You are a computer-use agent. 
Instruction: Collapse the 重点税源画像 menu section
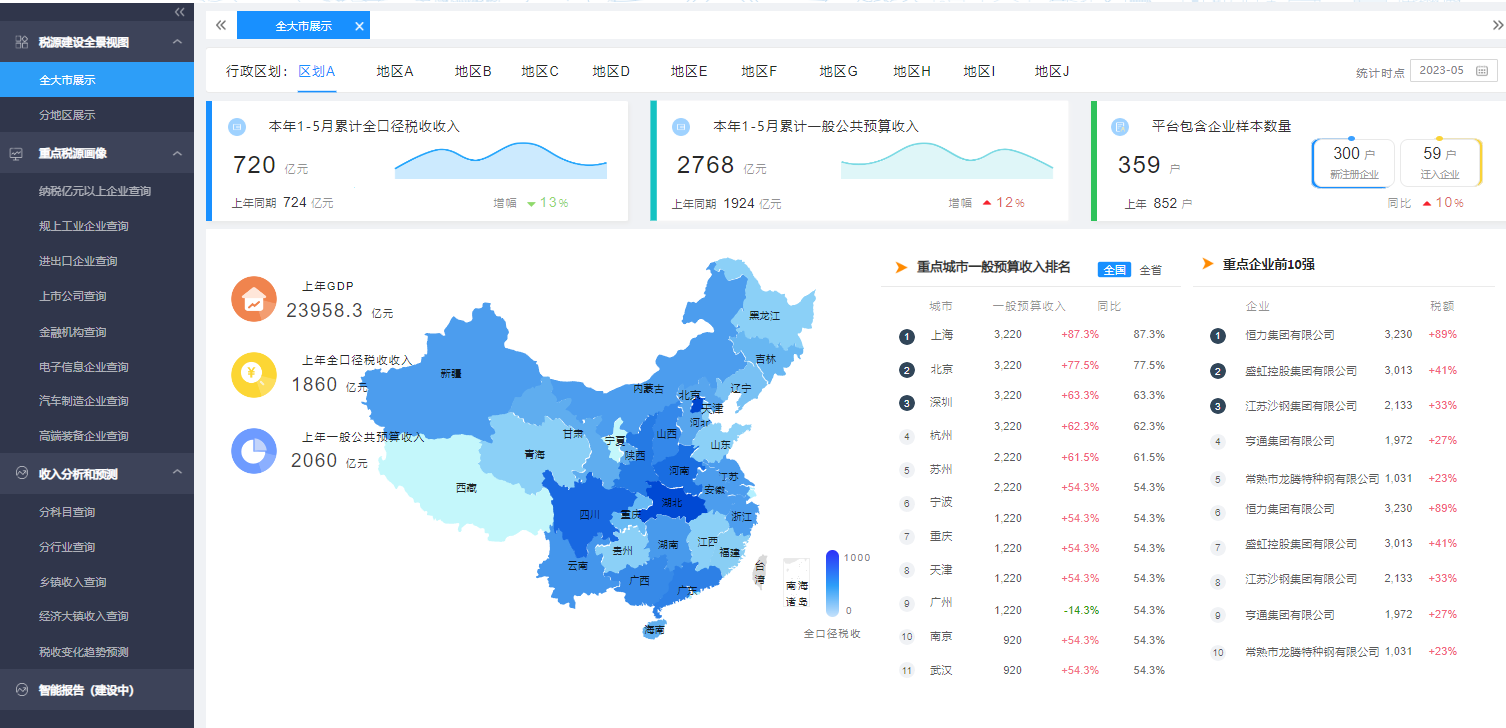(x=177, y=154)
